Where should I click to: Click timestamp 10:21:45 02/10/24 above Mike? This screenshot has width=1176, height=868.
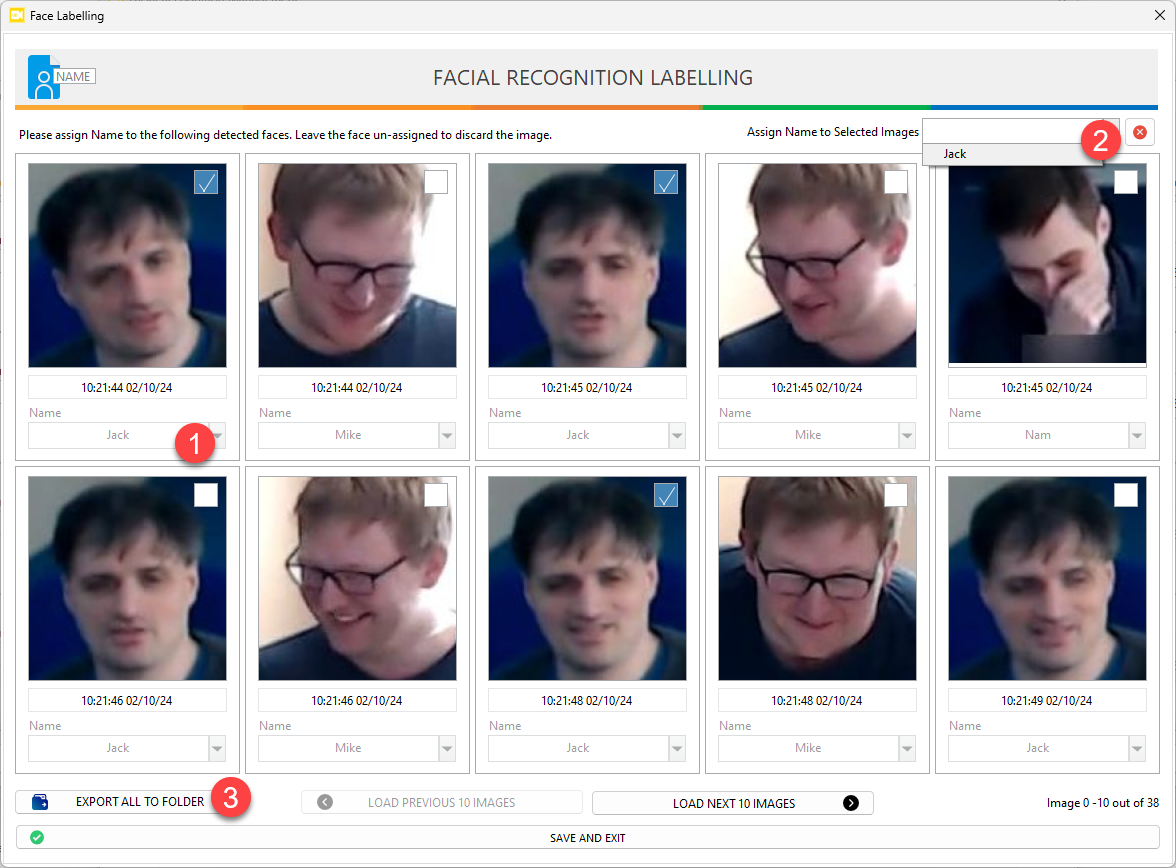point(818,388)
